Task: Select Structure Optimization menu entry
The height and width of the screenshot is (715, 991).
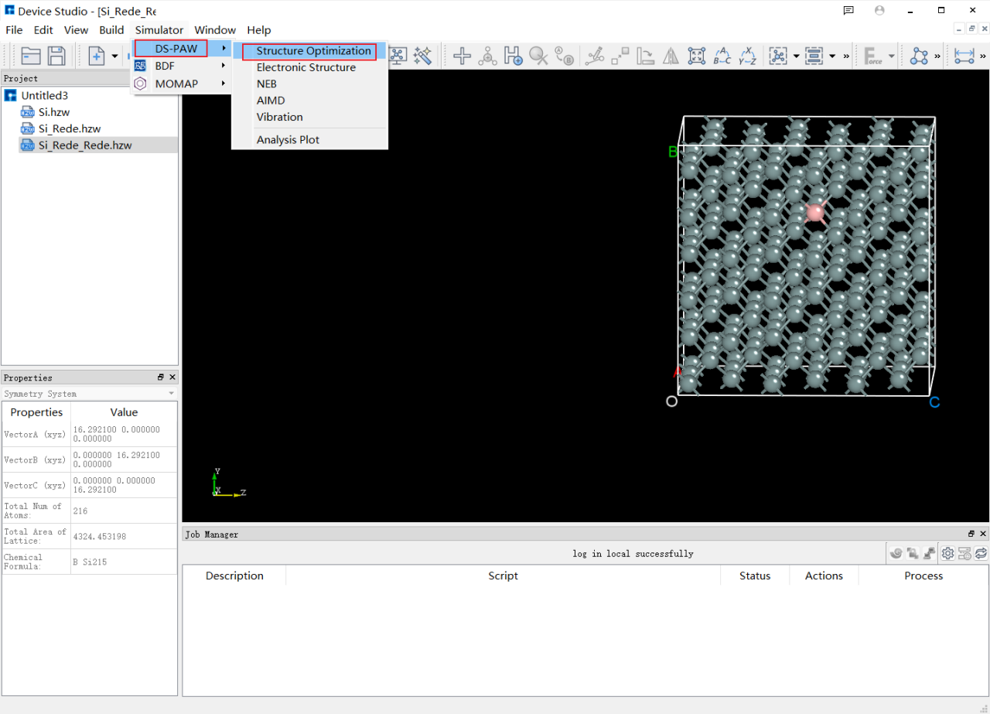Action: [x=313, y=51]
